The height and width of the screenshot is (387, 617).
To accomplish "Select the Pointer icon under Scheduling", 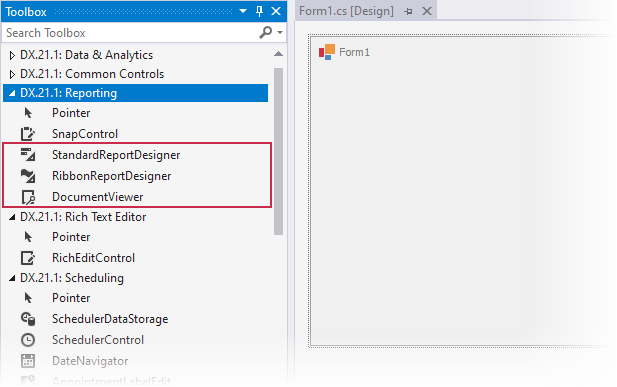I will click(28, 298).
